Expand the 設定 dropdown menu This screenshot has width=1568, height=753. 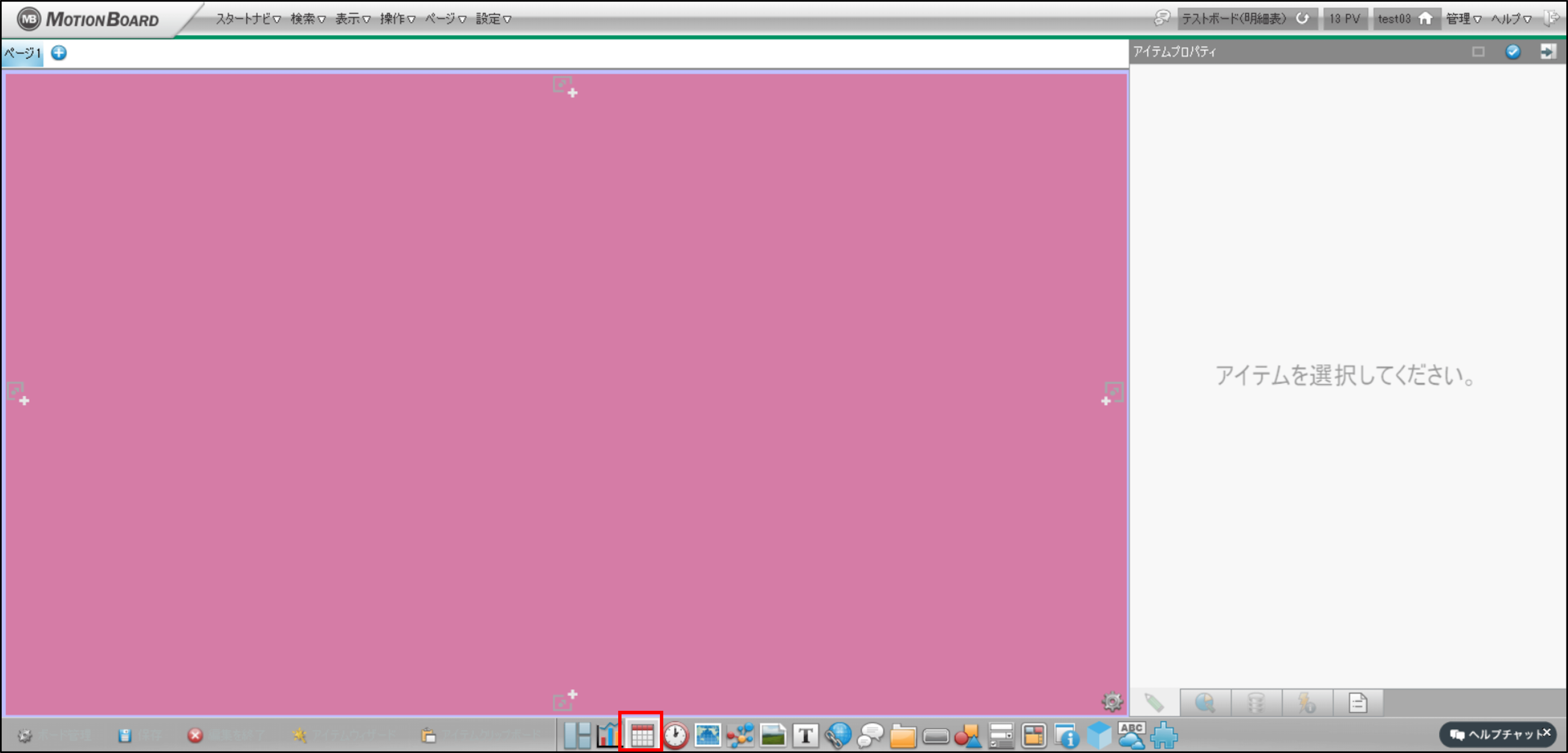493,19
